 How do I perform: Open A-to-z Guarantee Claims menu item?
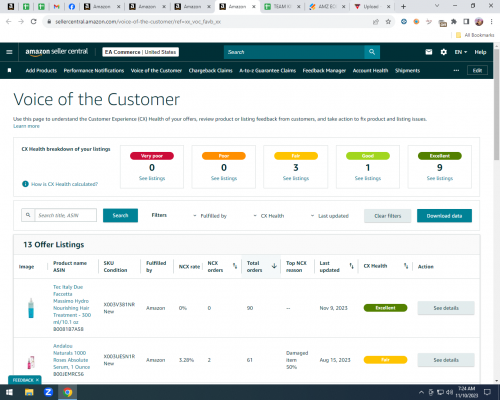(268, 70)
